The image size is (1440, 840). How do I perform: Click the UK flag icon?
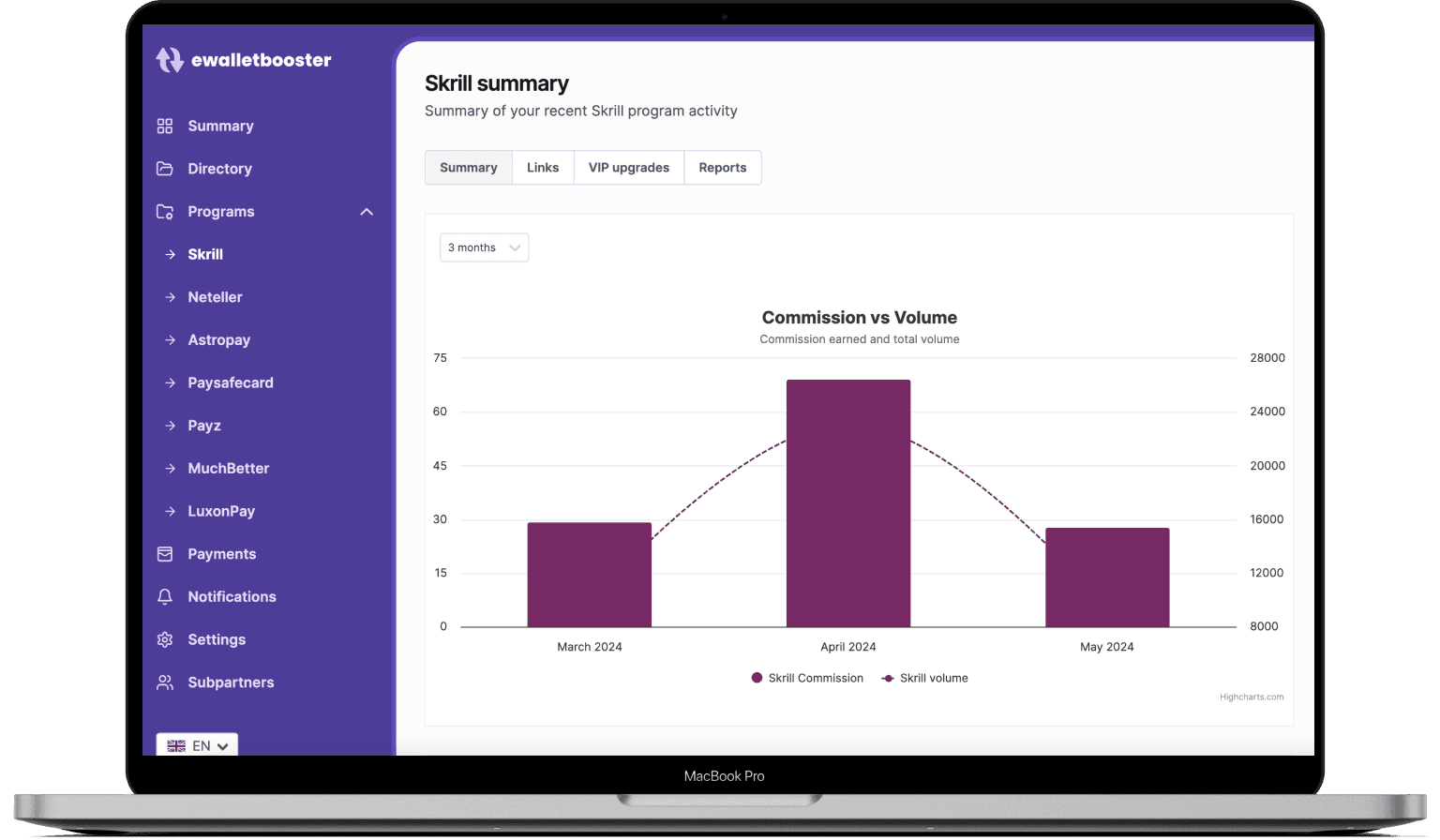176,746
